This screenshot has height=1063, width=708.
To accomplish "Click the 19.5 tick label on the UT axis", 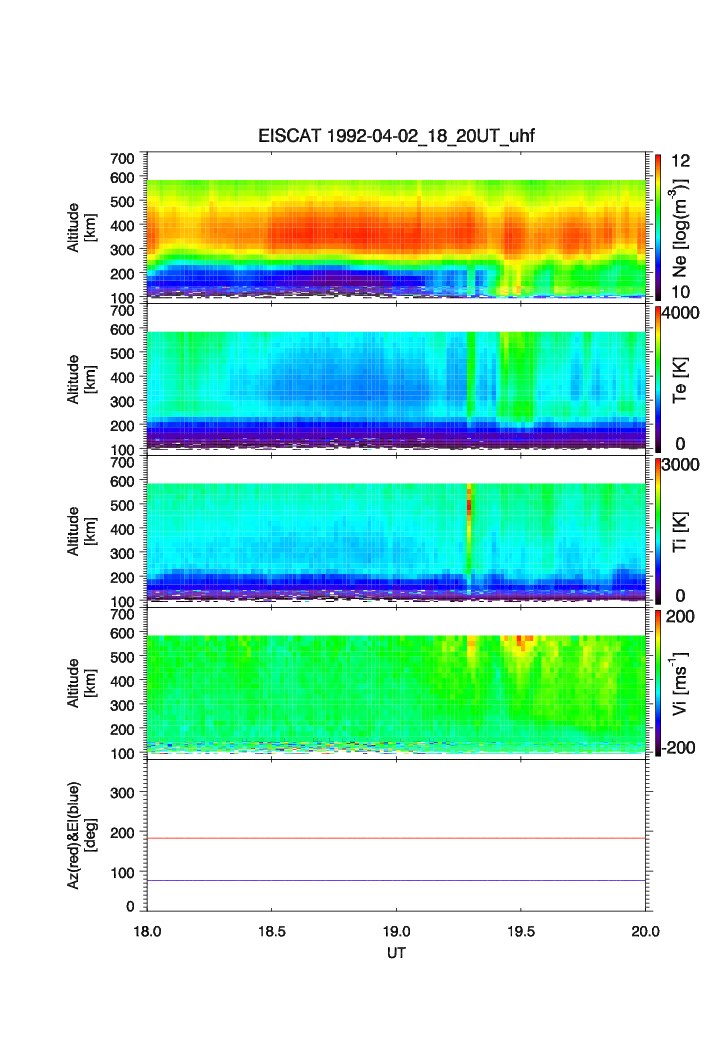I will pyautogui.click(x=521, y=931).
